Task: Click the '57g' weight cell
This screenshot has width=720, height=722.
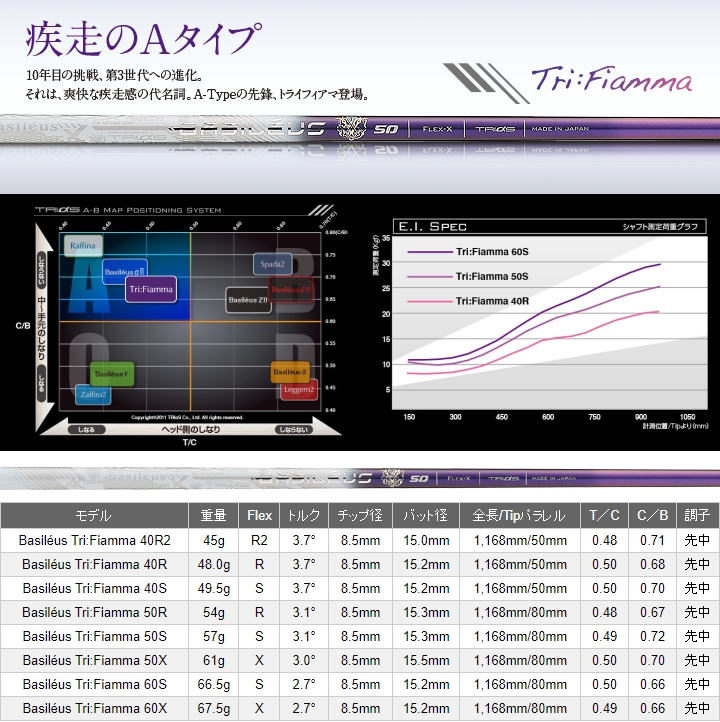Action: 214,636
